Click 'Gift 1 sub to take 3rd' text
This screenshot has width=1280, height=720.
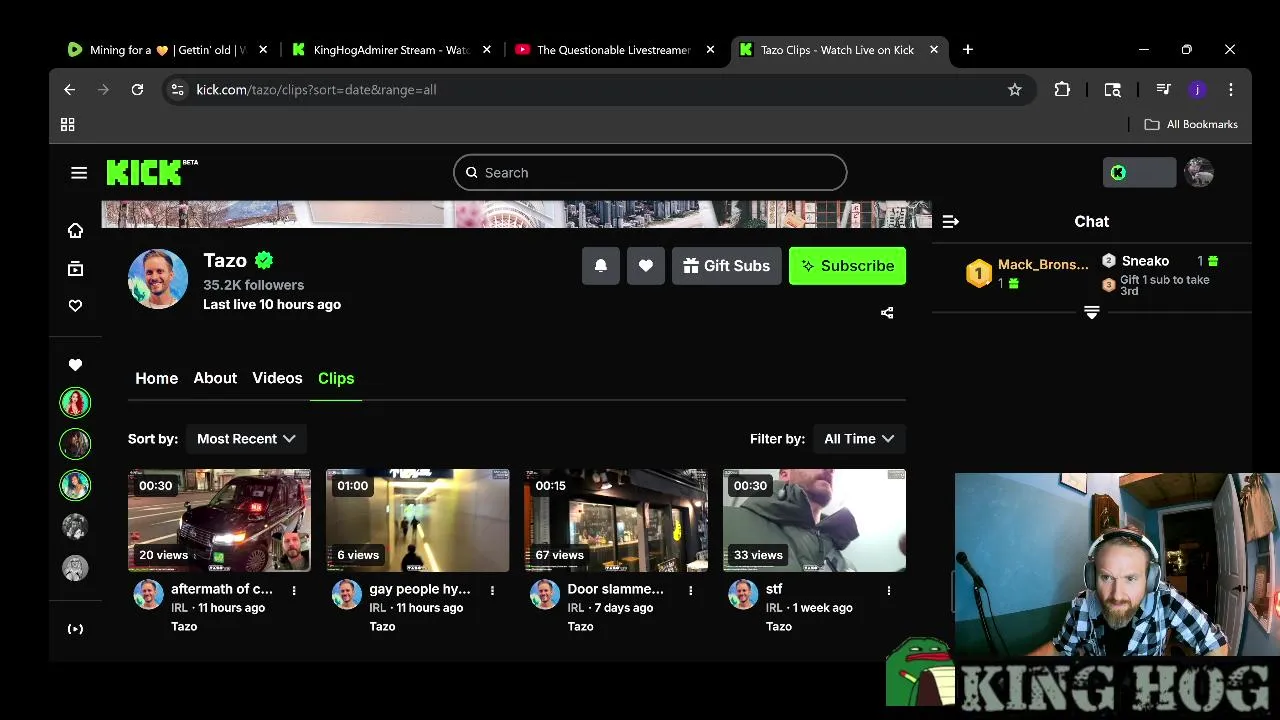point(1165,285)
